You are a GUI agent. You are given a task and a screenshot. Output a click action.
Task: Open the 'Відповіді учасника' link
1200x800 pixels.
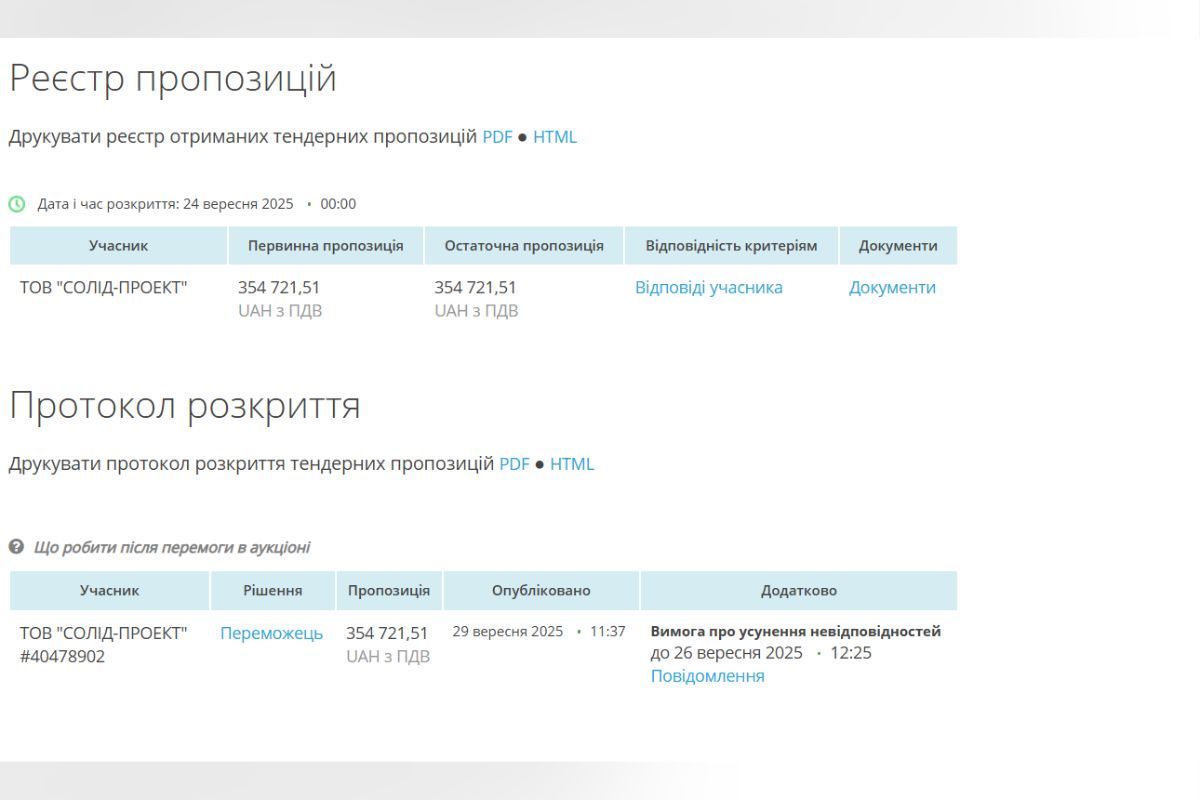point(708,288)
